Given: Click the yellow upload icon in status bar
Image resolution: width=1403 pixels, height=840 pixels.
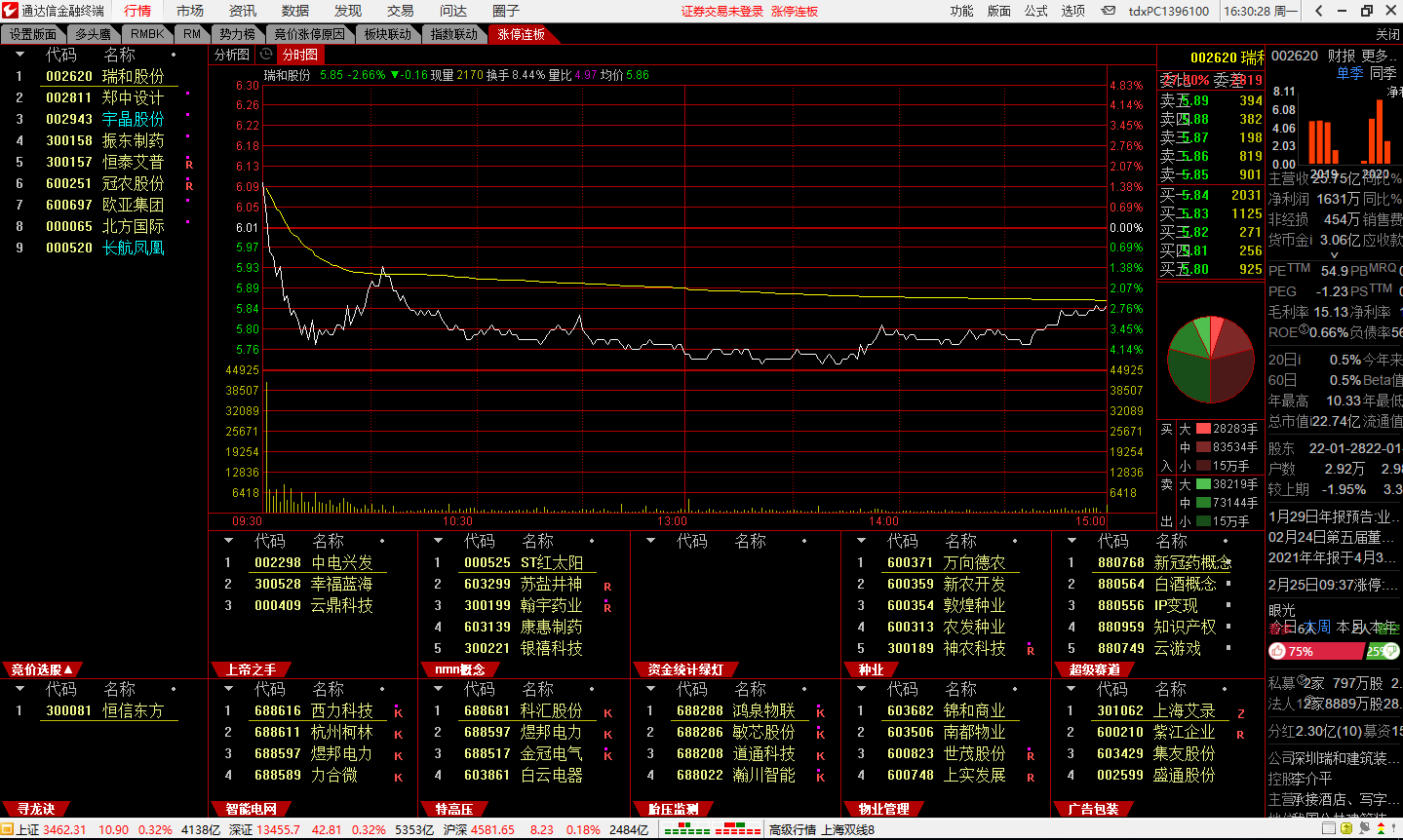Looking at the screenshot, I should pos(1346,828).
